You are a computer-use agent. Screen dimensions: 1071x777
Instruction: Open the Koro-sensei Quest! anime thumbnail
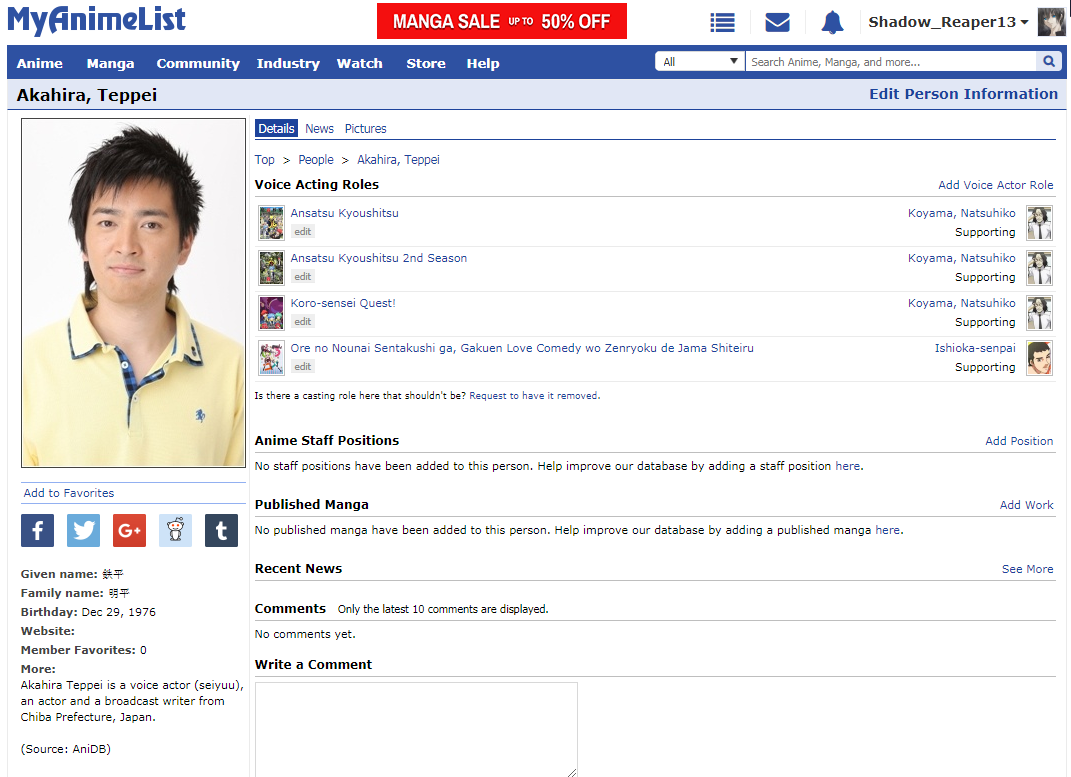(271, 312)
